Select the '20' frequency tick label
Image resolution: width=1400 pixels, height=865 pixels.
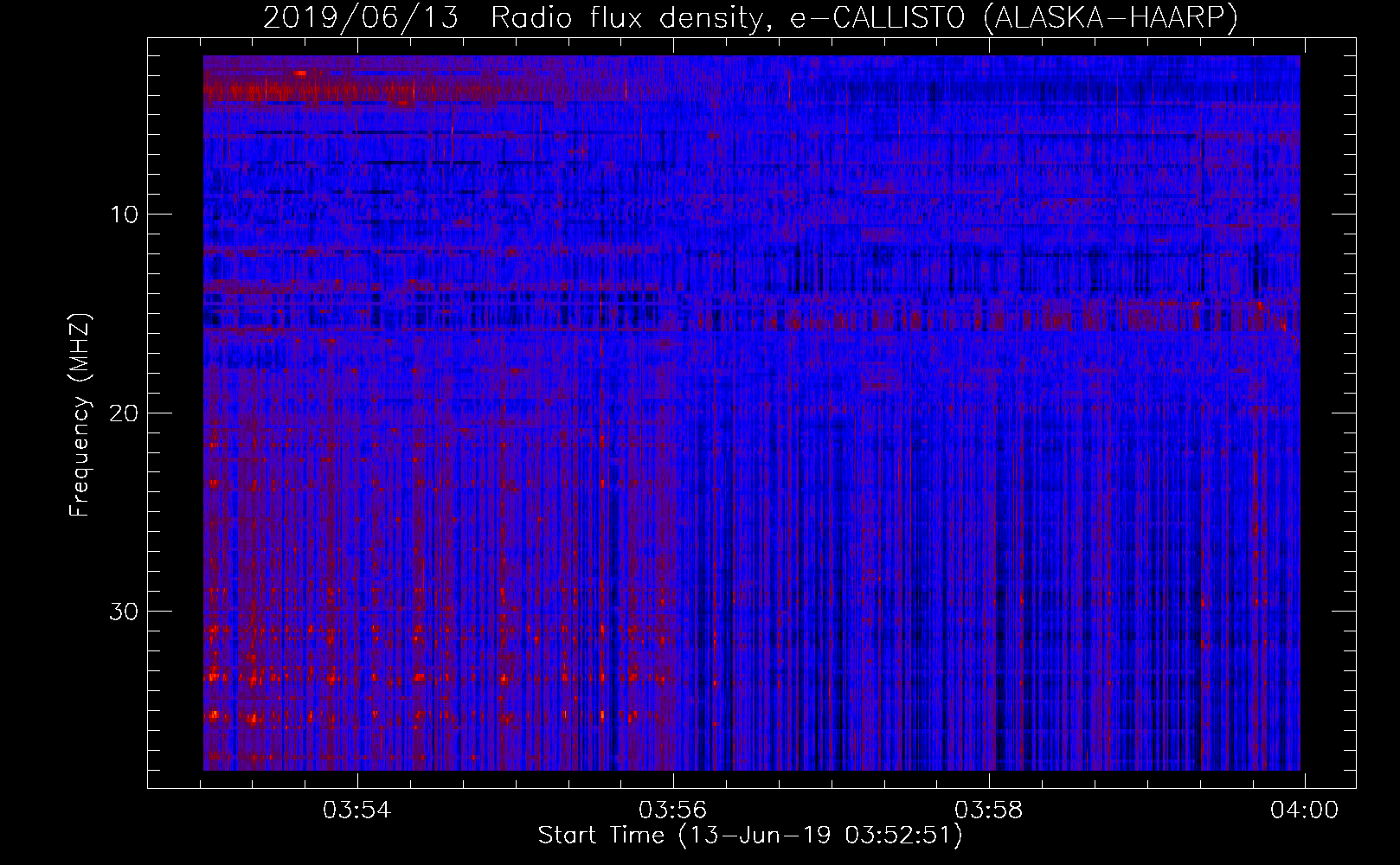(x=125, y=413)
